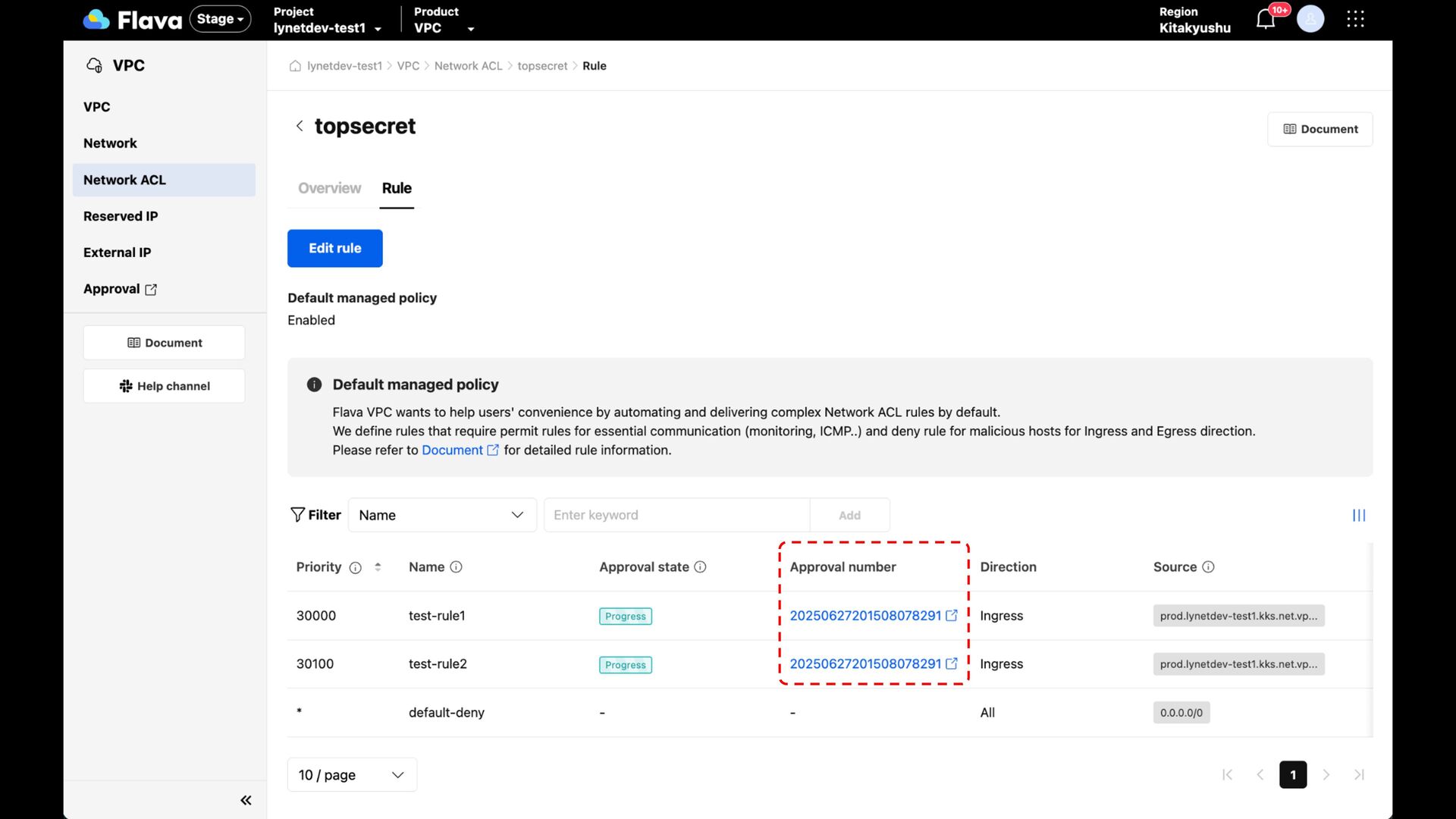Open Network ACL in sidebar menu
Viewport: 1456px width, 819px height.
click(x=164, y=180)
